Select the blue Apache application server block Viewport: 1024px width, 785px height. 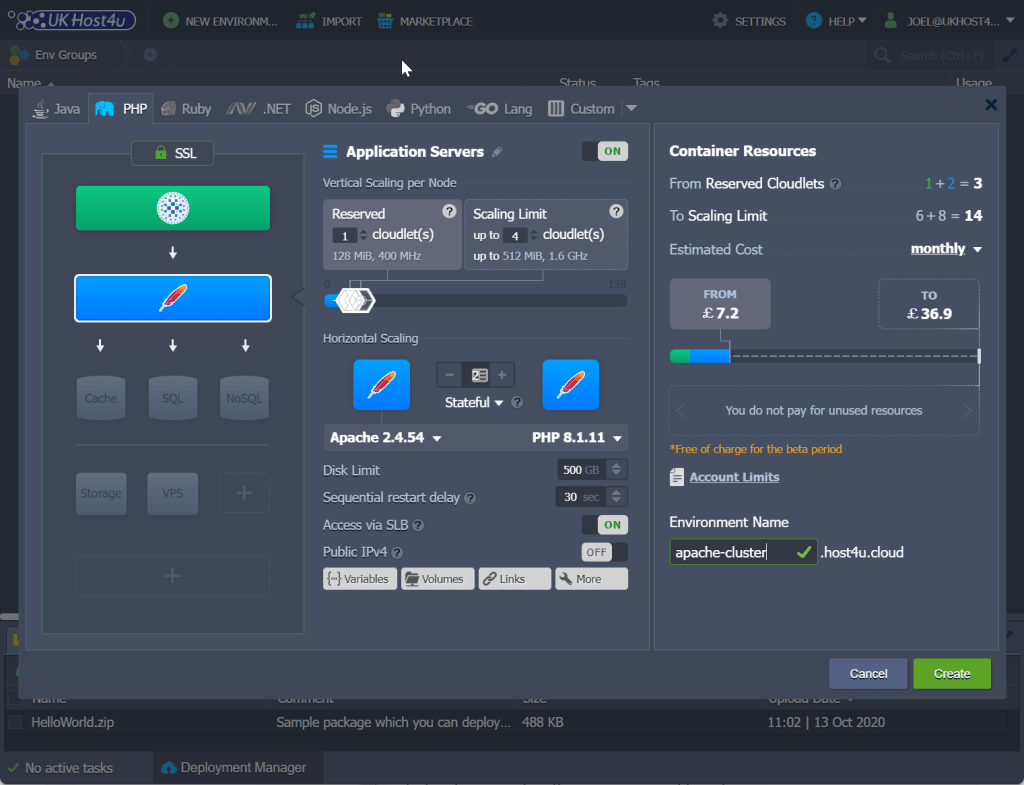172,298
